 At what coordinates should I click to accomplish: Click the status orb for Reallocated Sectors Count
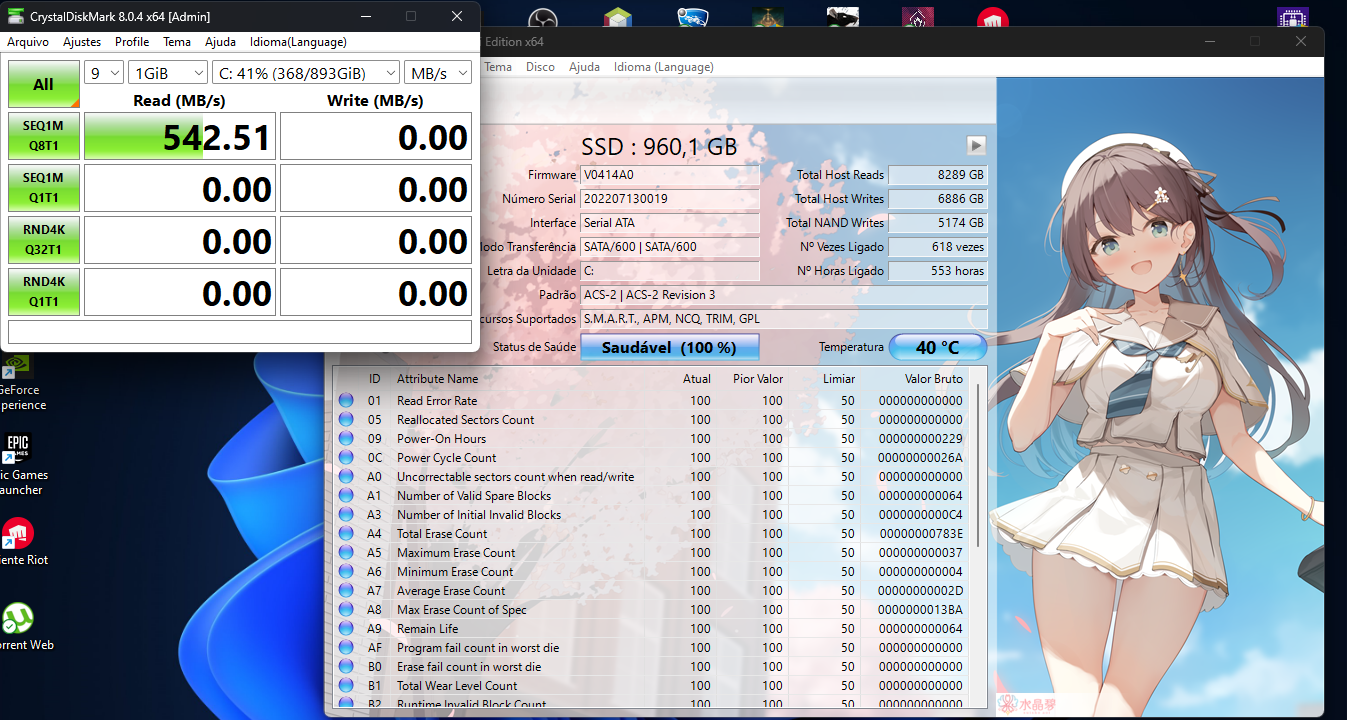coord(346,420)
